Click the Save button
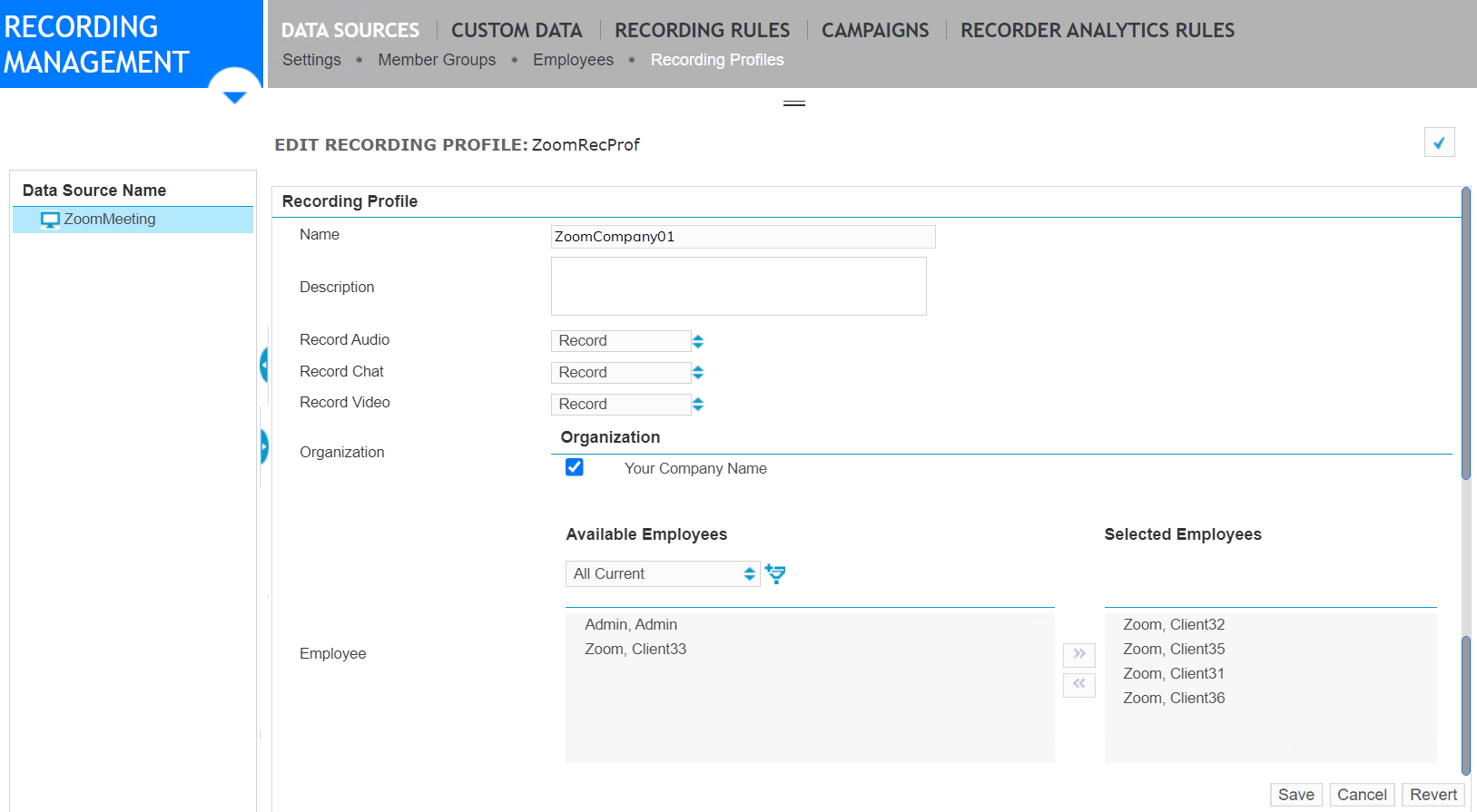This screenshot has width=1477, height=812. click(x=1296, y=795)
